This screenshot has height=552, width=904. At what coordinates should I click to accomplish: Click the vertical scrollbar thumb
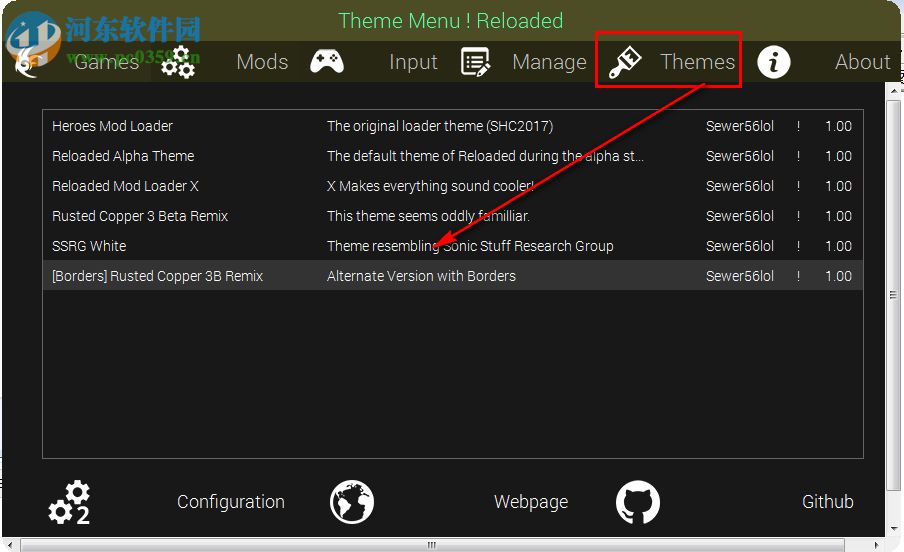coord(893,294)
